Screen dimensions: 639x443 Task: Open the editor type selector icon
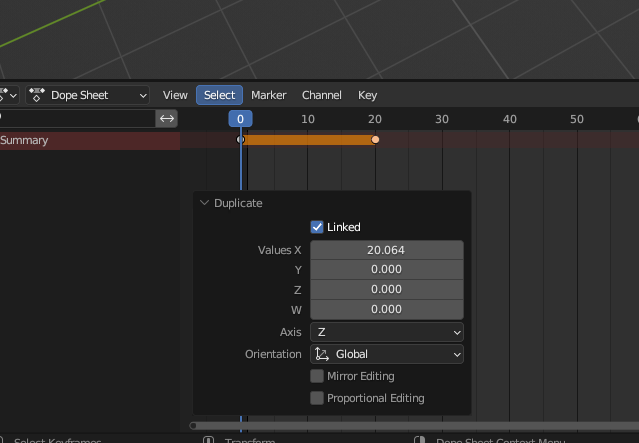coord(8,95)
